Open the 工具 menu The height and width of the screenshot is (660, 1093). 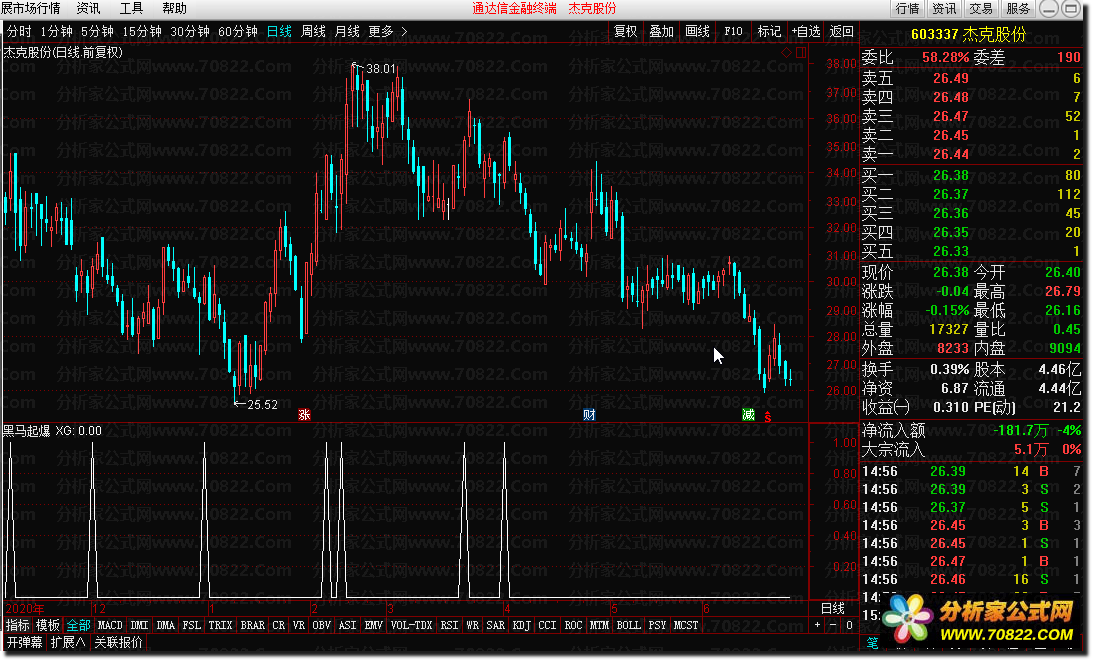(x=131, y=8)
